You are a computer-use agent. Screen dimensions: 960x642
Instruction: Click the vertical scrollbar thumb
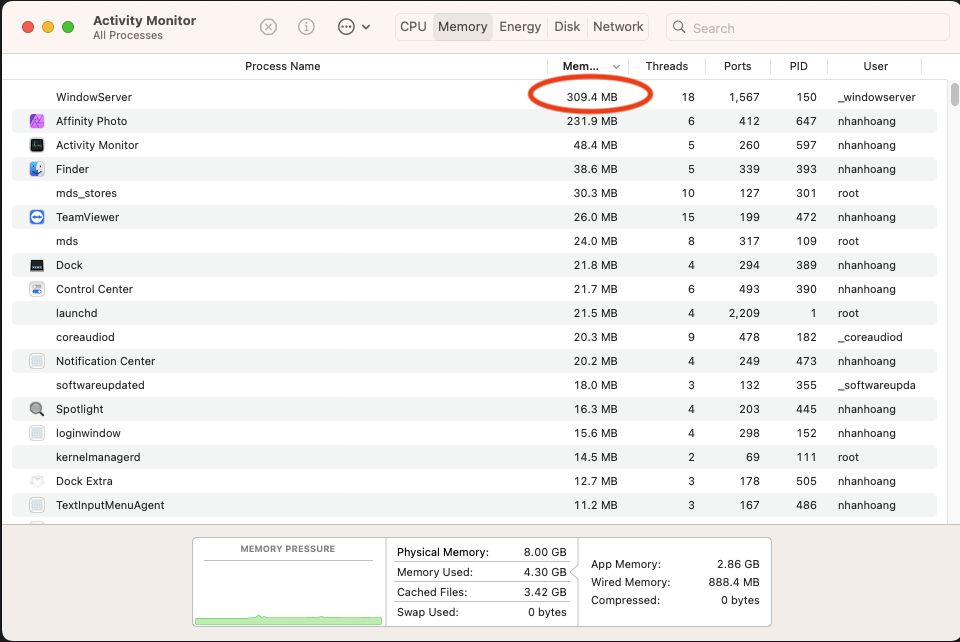point(954,95)
